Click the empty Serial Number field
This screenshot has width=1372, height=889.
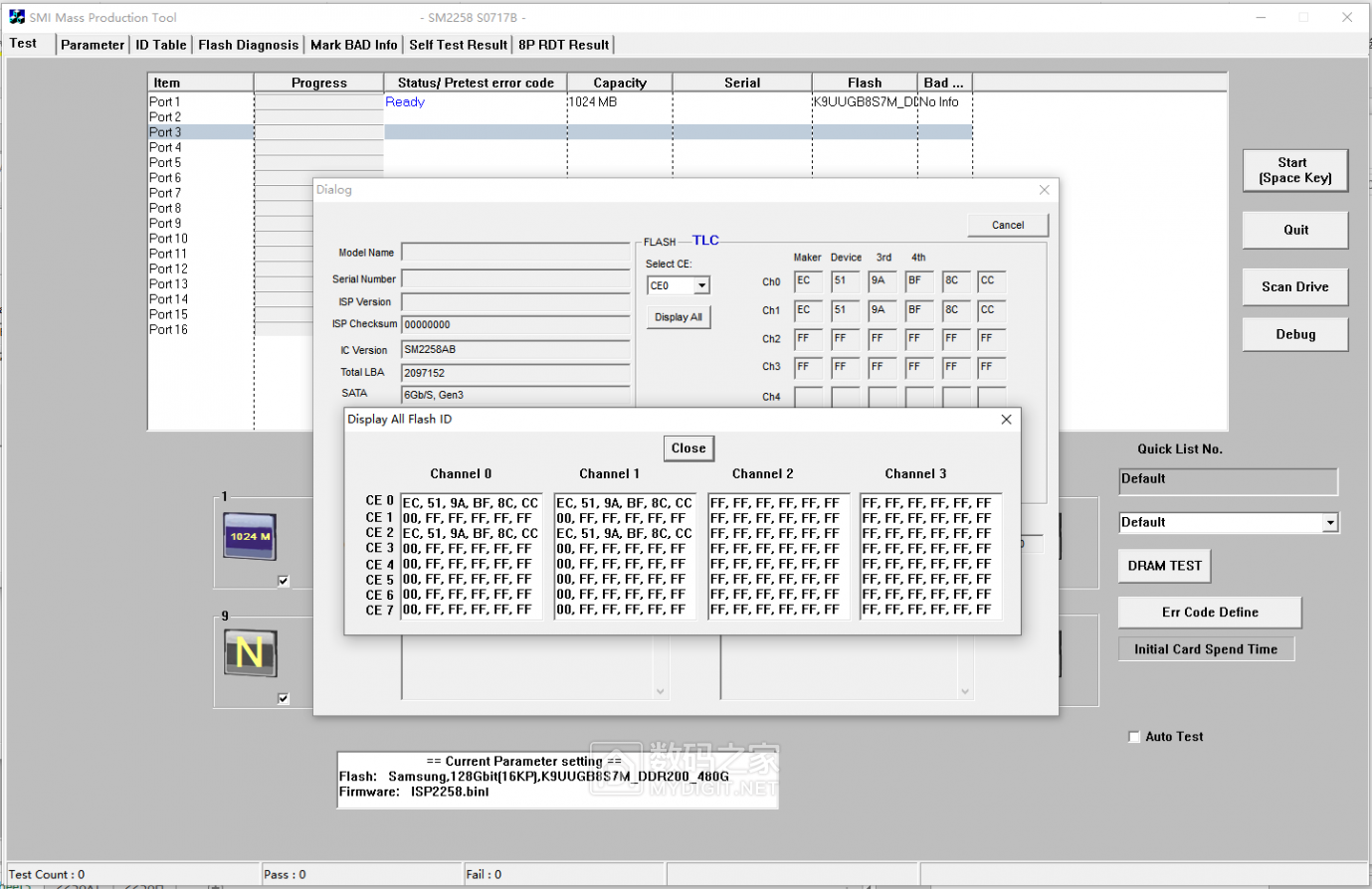pos(515,279)
